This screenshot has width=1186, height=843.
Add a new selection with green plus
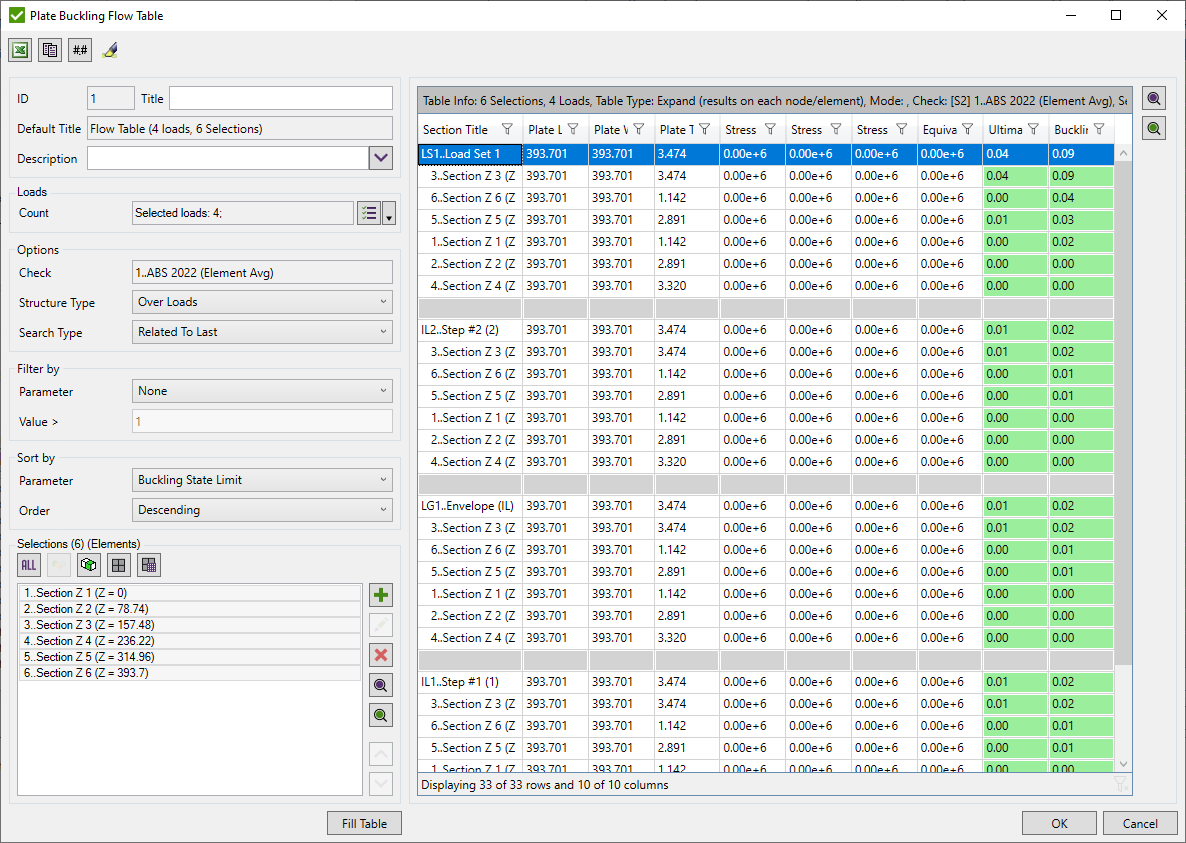[x=380, y=594]
